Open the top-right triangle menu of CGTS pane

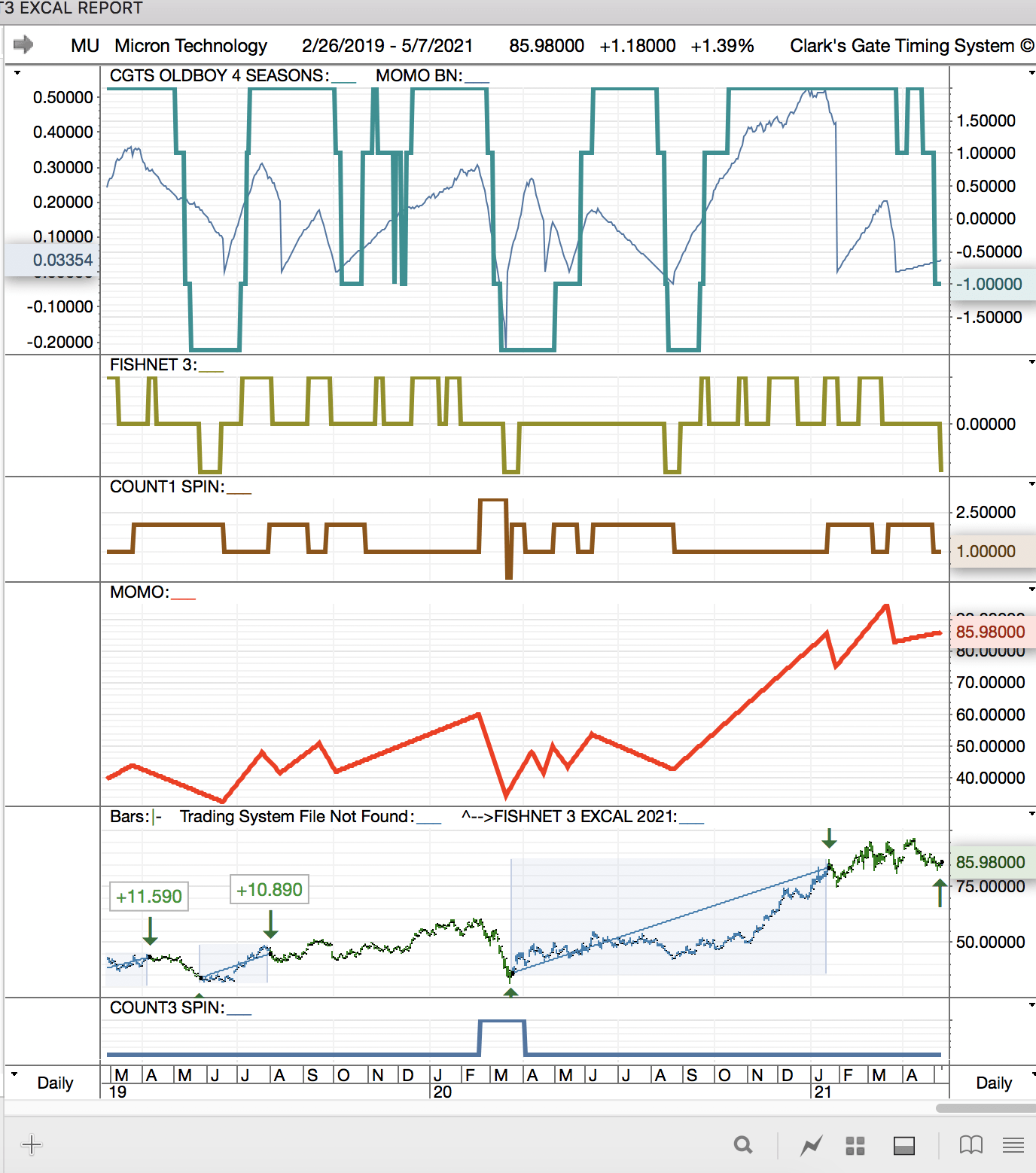point(1031,73)
